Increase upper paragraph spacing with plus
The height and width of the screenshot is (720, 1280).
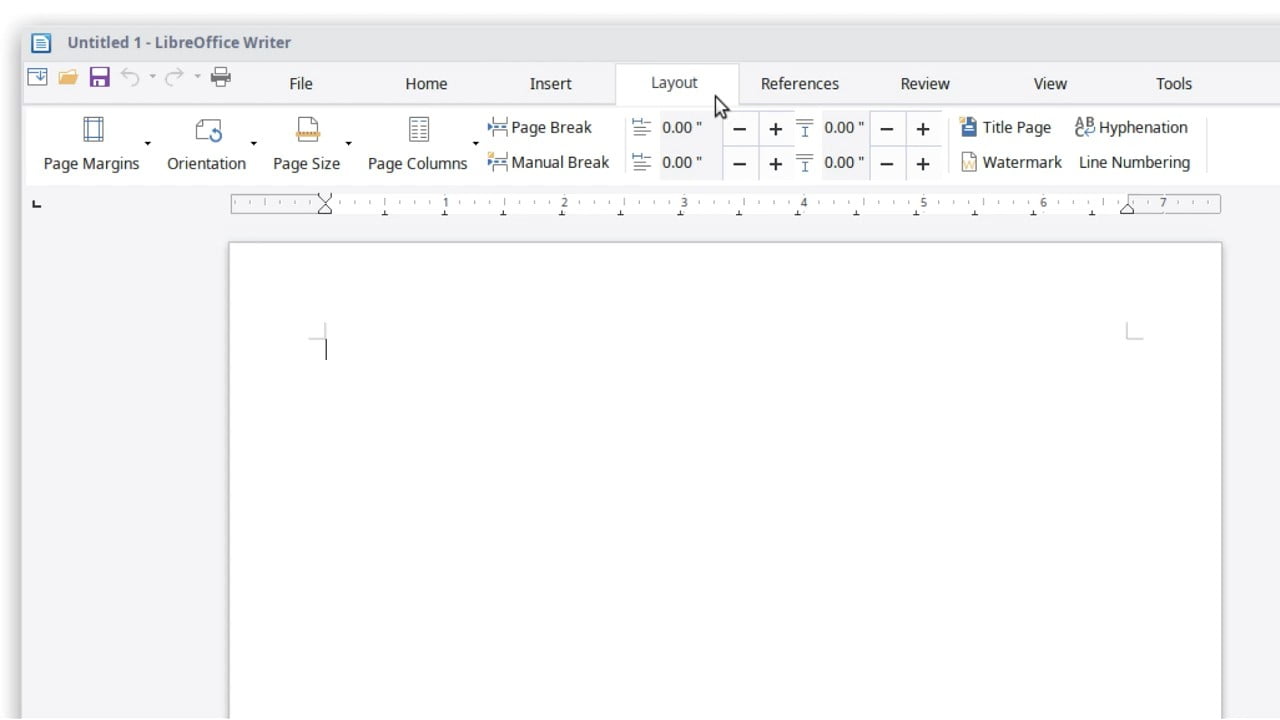[923, 128]
